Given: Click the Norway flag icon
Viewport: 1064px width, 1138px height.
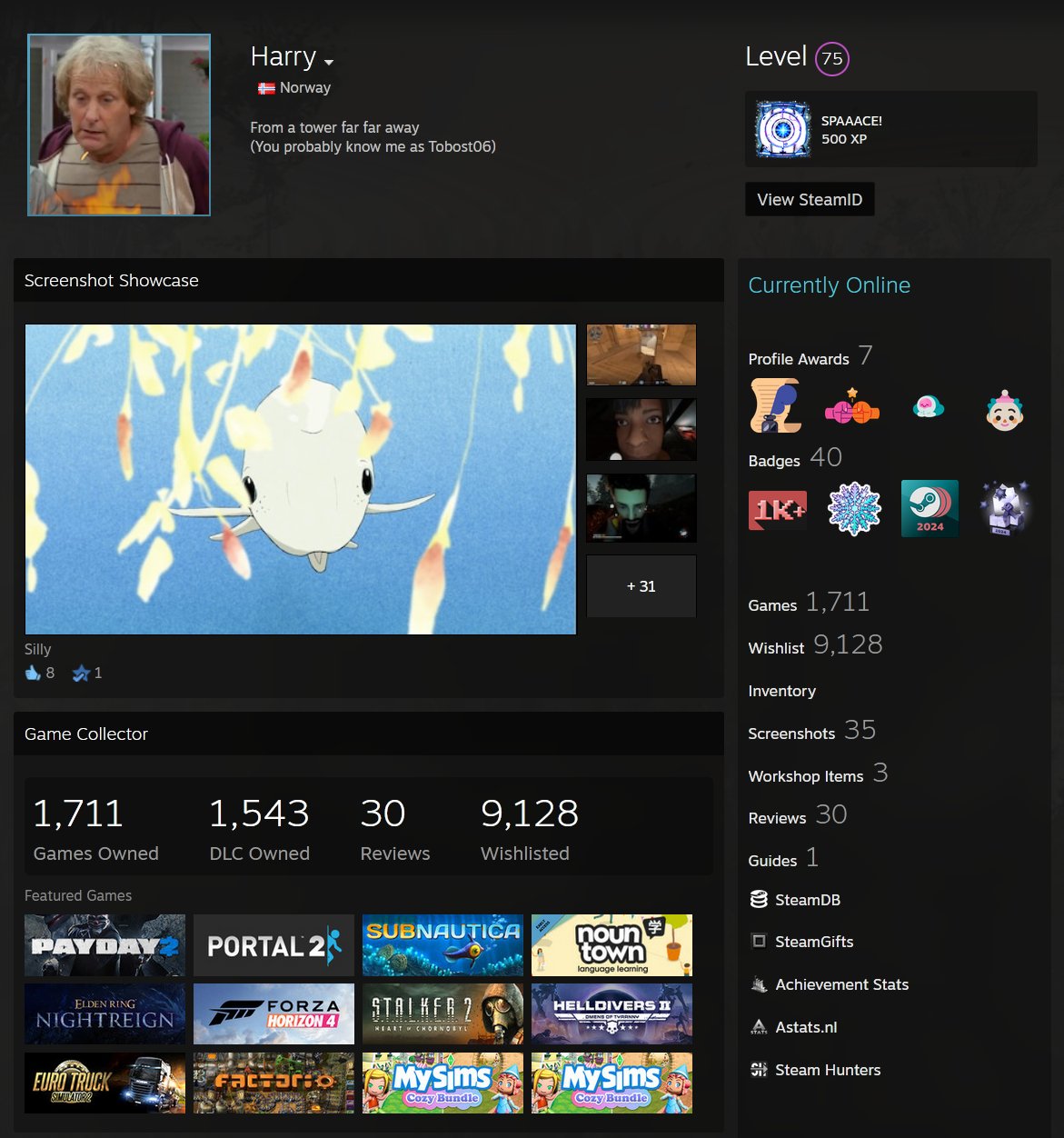Looking at the screenshot, I should pos(266,88).
